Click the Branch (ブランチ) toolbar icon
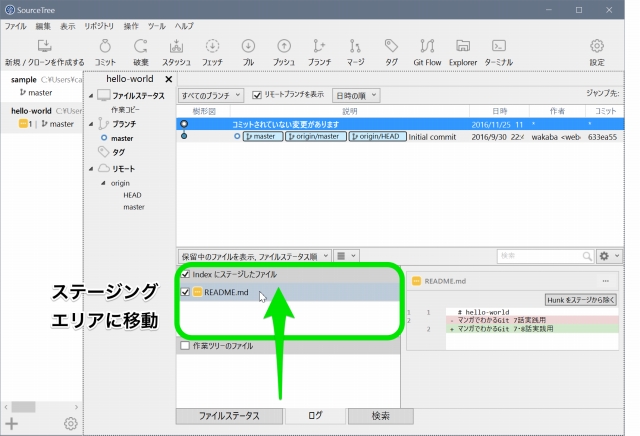Screen dimensions: 640x436 pos(319,46)
